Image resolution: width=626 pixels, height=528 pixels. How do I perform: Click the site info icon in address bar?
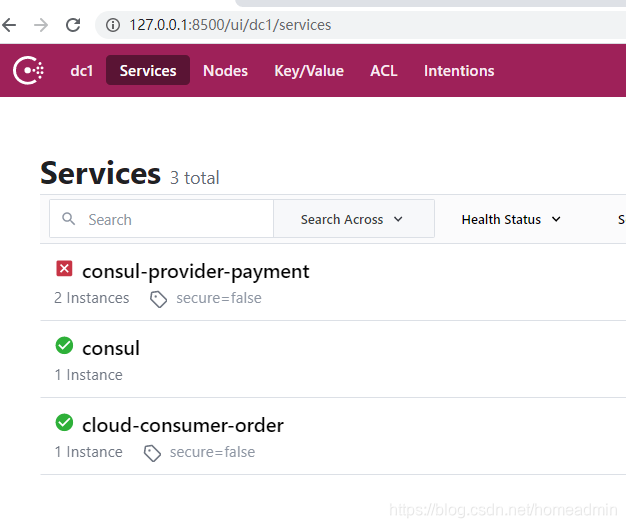click(x=113, y=25)
